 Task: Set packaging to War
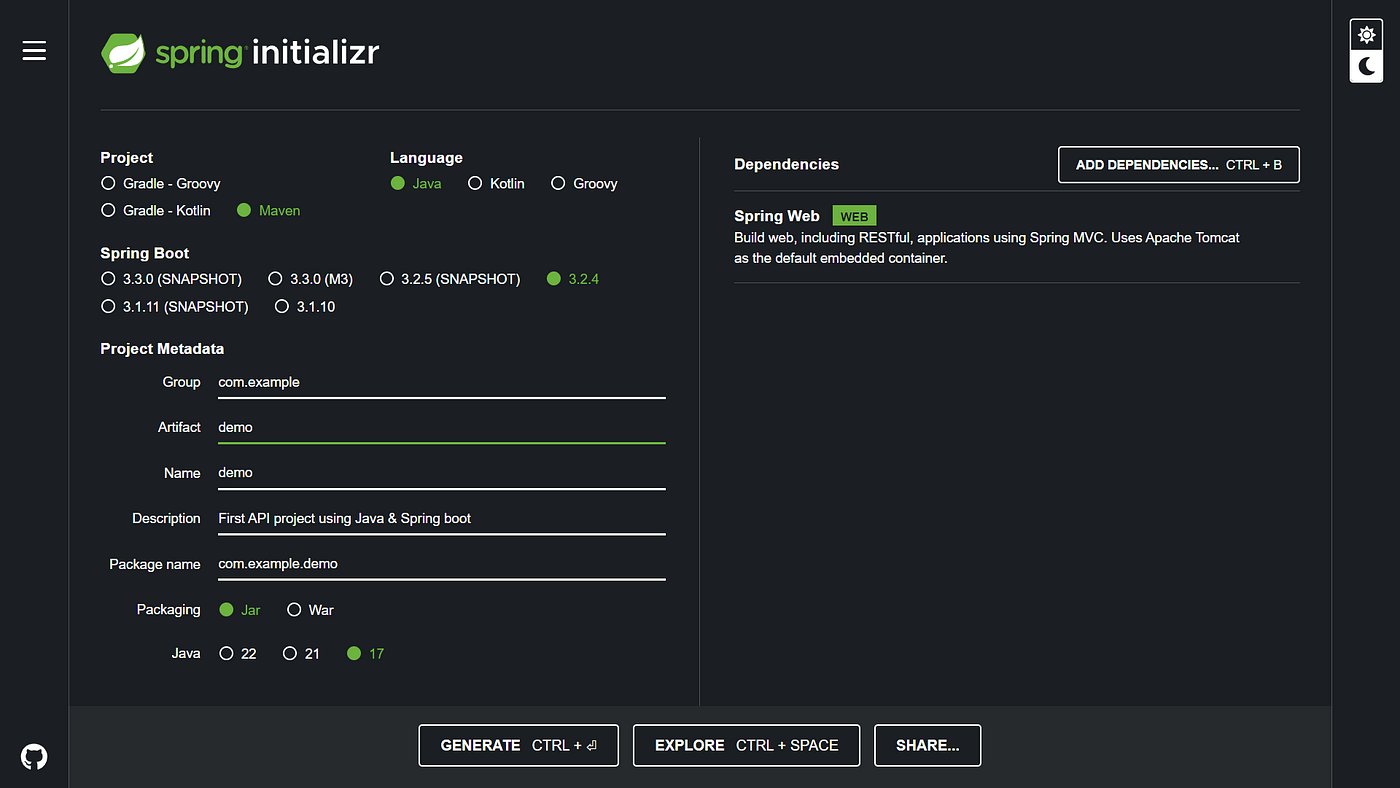tap(311, 610)
